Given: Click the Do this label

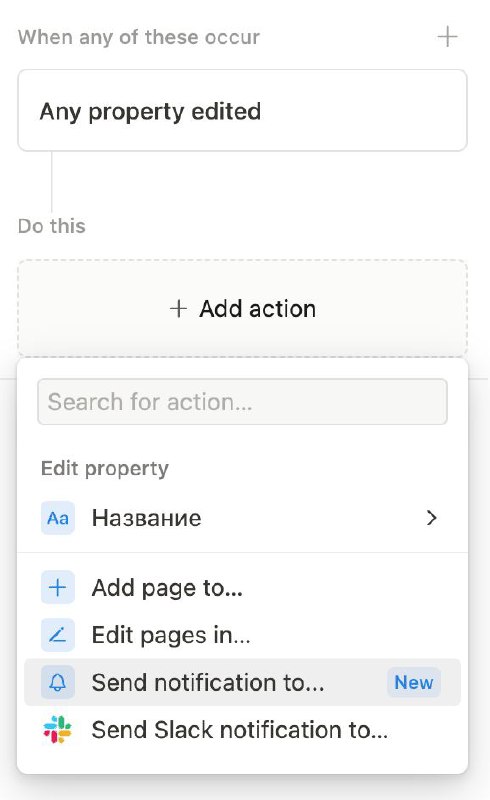Looking at the screenshot, I should 52,226.
